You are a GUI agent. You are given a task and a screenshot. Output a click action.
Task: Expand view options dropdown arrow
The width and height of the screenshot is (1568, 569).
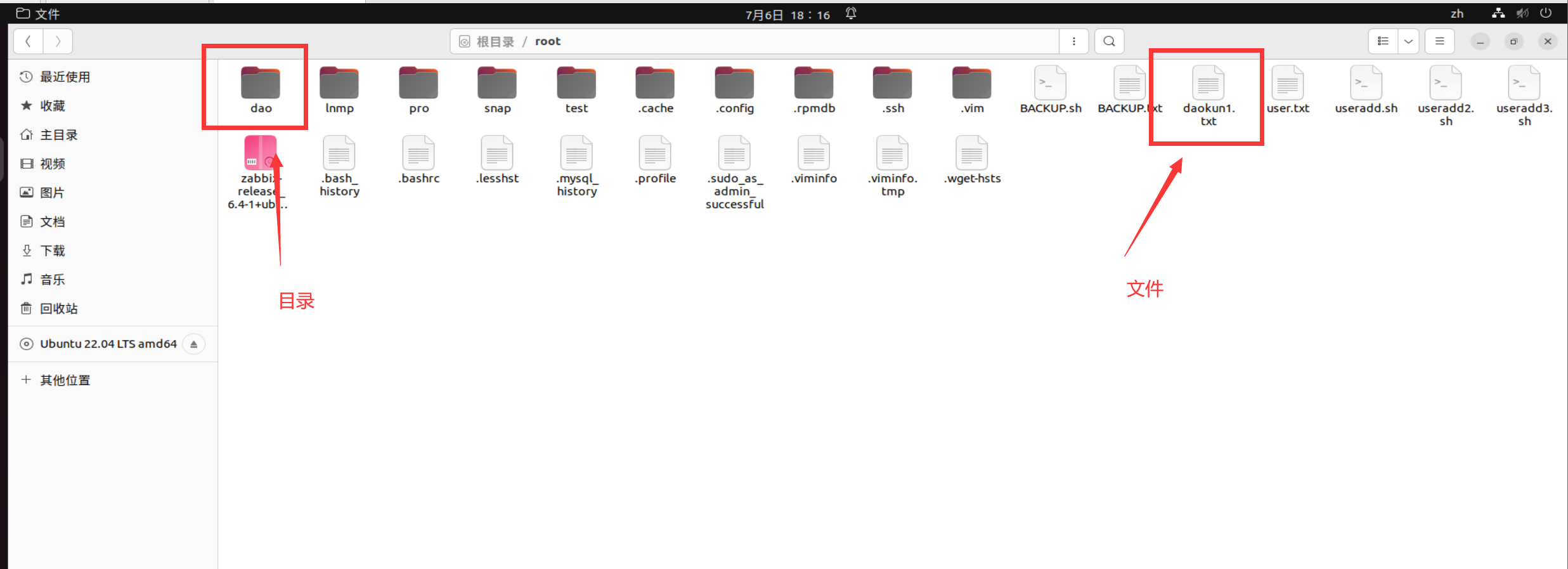1408,41
